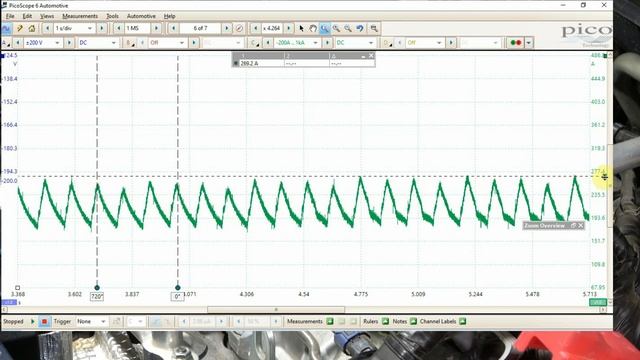
Task: Click the signal ruler handle at right axis
Action: [x=605, y=176]
